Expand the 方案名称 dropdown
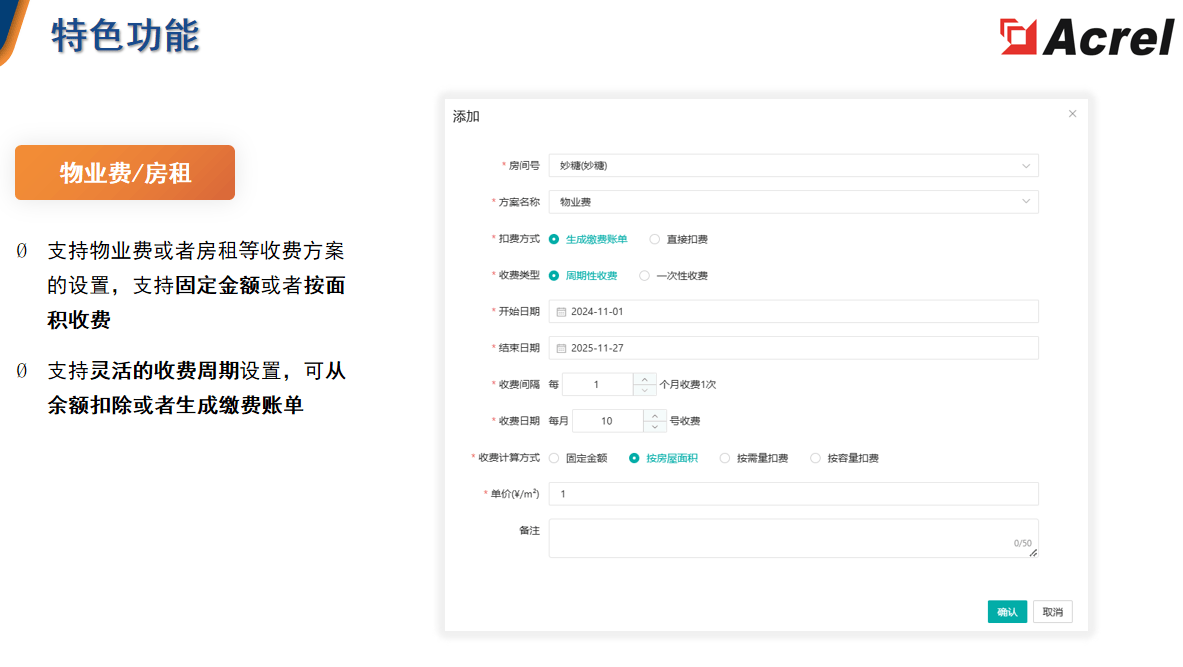This screenshot has height=667, width=1183. click(x=793, y=202)
